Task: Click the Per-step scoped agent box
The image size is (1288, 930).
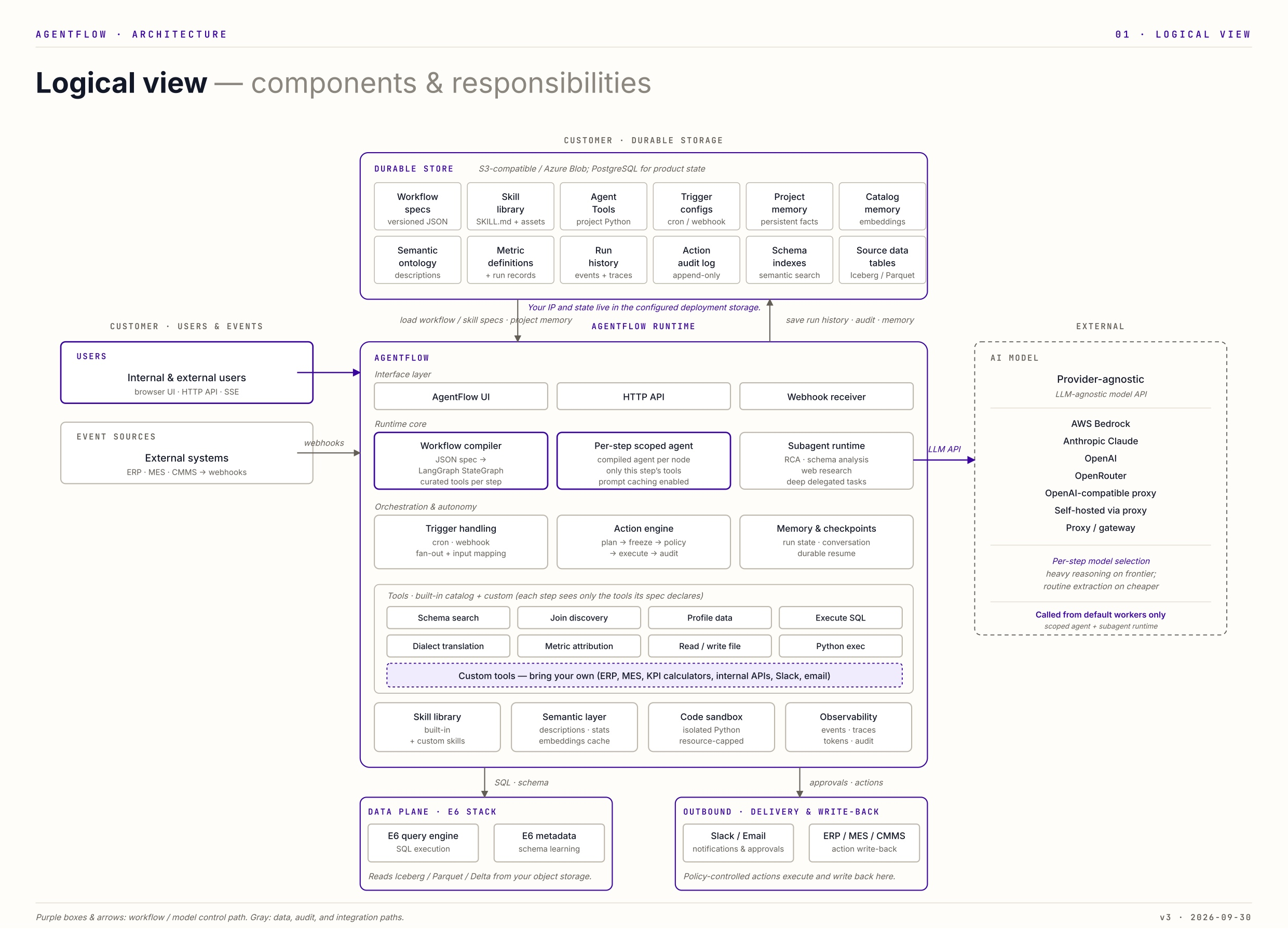Action: coord(643,461)
